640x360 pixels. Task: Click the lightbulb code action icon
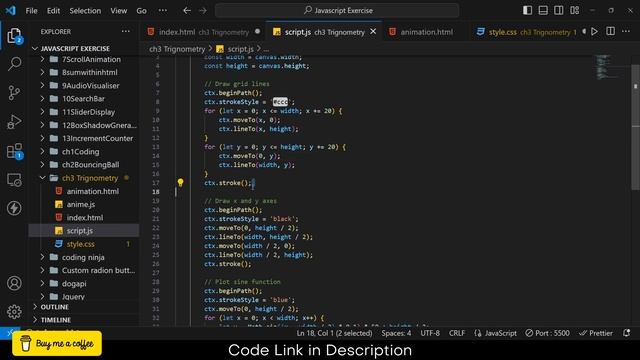click(x=180, y=182)
